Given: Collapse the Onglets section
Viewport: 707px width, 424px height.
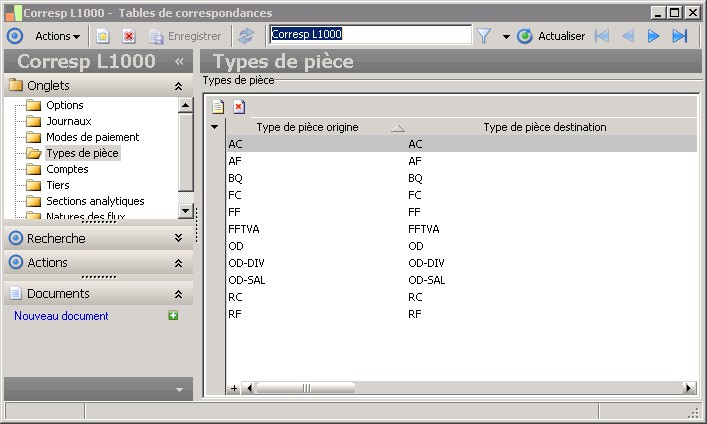Looking at the screenshot, I should (x=179, y=86).
